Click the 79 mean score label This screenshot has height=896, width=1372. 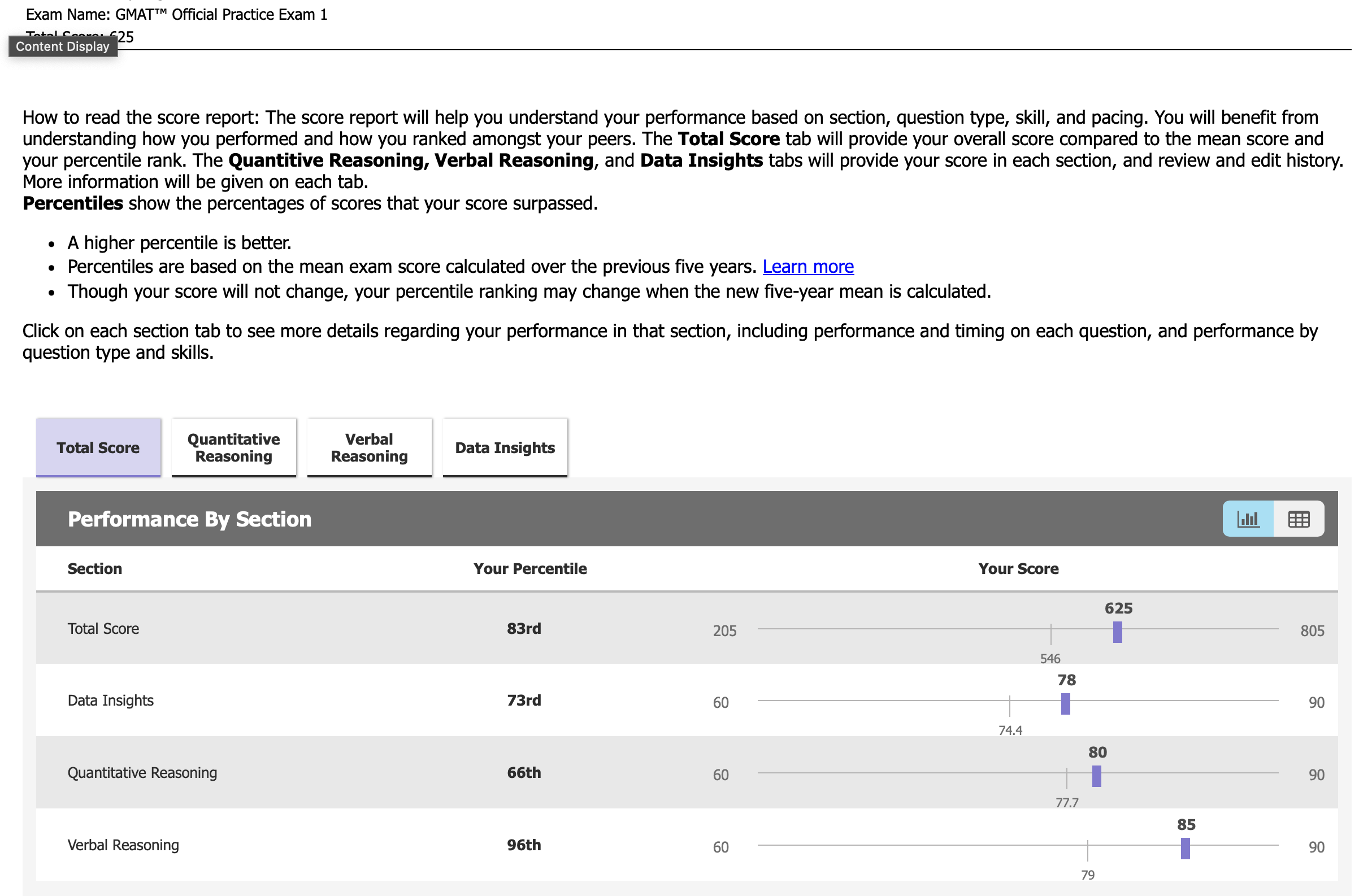1088,875
